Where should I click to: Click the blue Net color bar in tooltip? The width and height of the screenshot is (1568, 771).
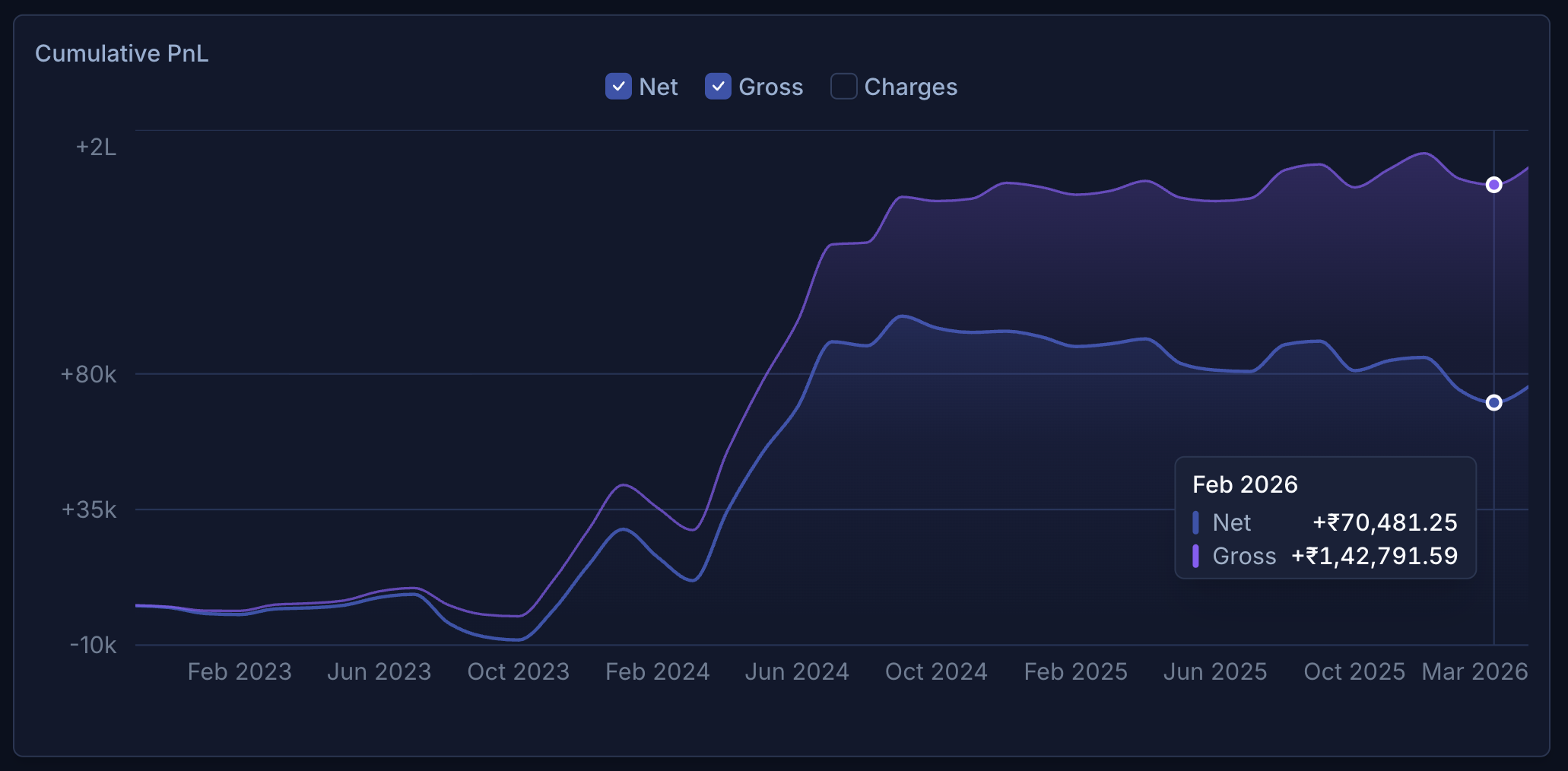click(x=1196, y=522)
